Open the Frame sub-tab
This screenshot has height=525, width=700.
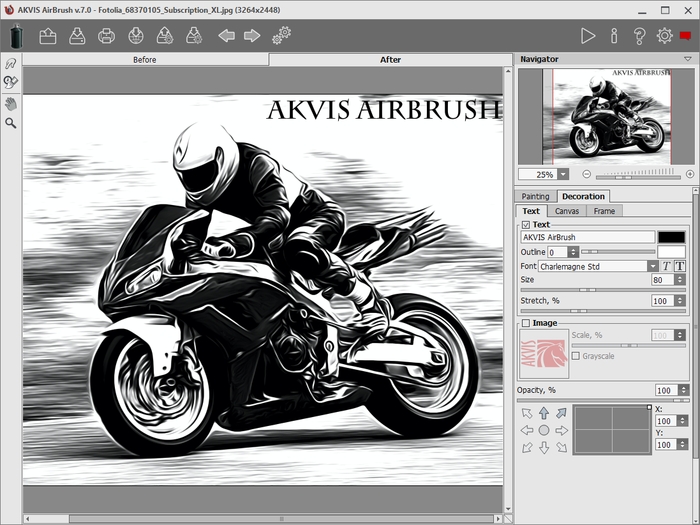(604, 211)
